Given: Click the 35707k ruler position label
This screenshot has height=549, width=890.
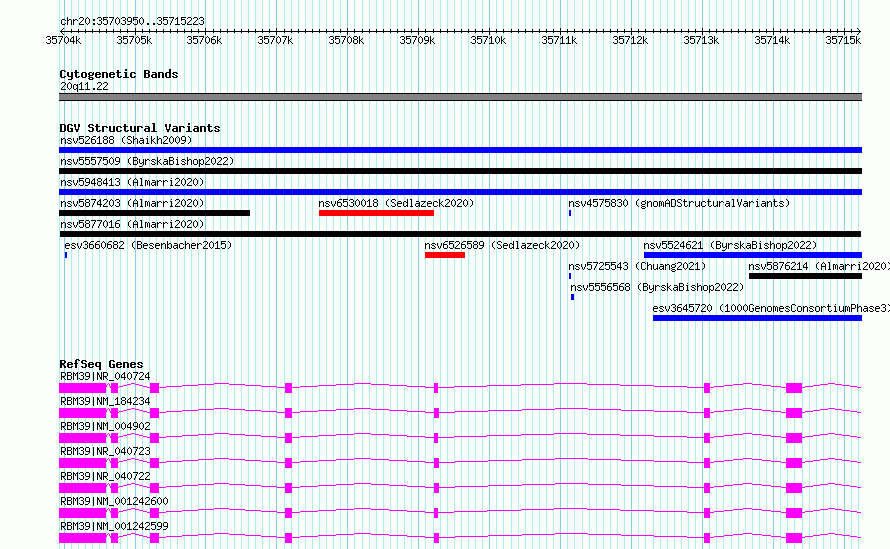Looking at the screenshot, I should click(x=275, y=40).
